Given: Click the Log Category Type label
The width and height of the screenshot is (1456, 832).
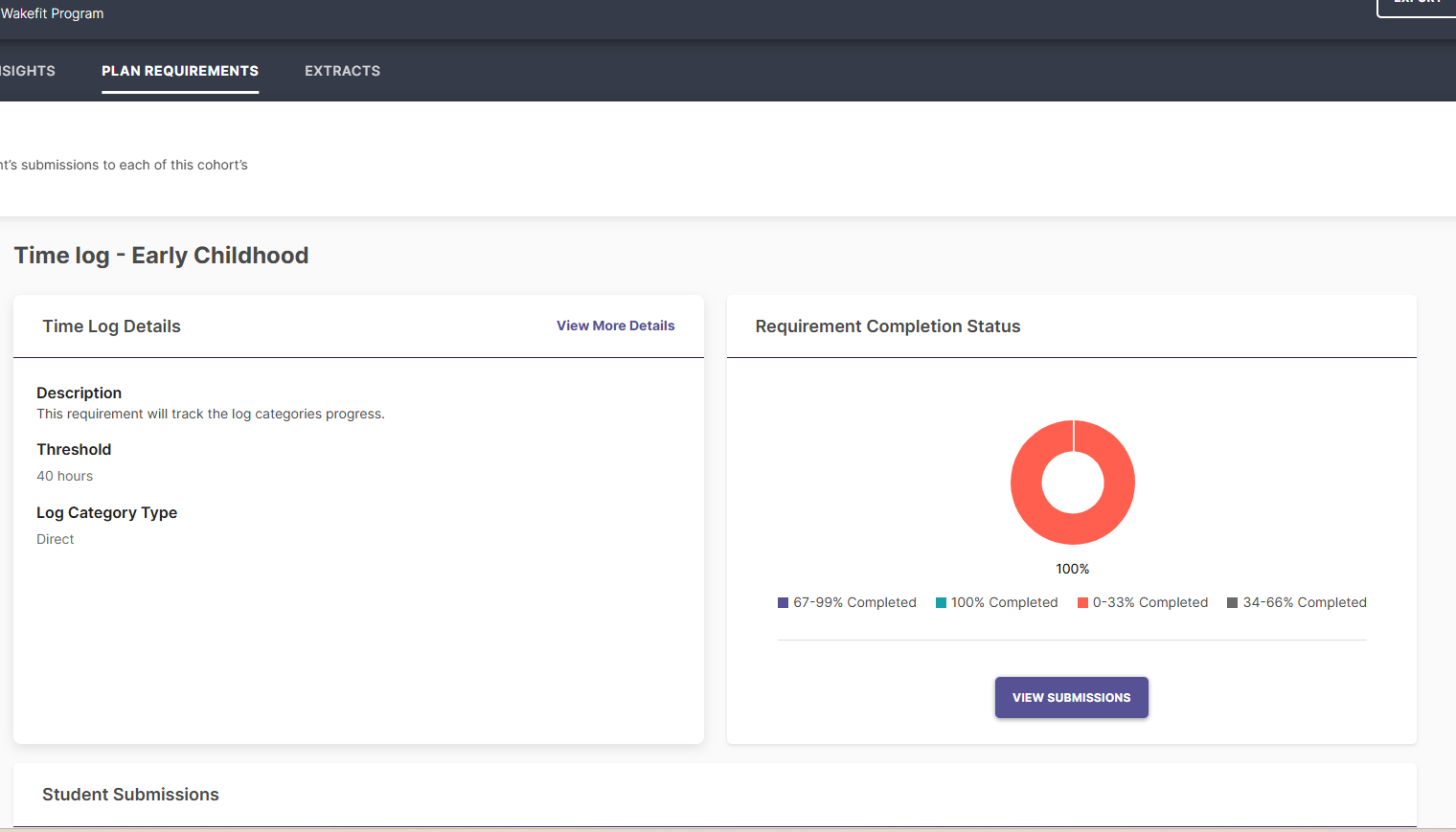Looking at the screenshot, I should click(106, 512).
